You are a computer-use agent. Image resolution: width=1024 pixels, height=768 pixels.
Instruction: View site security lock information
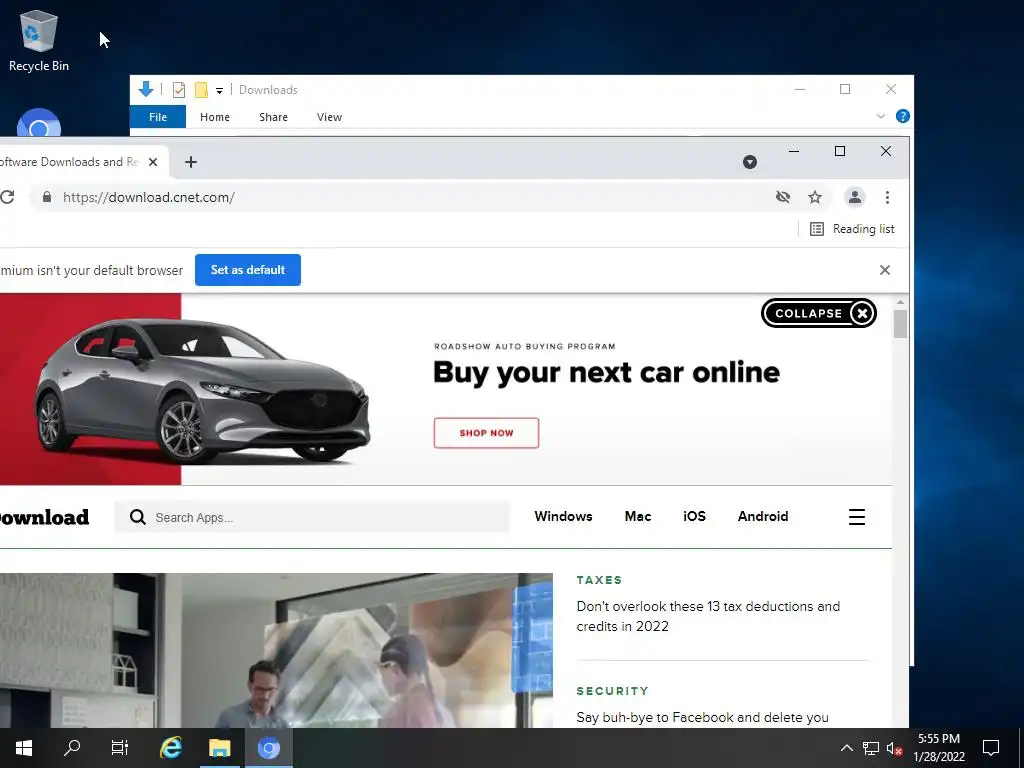pos(46,197)
